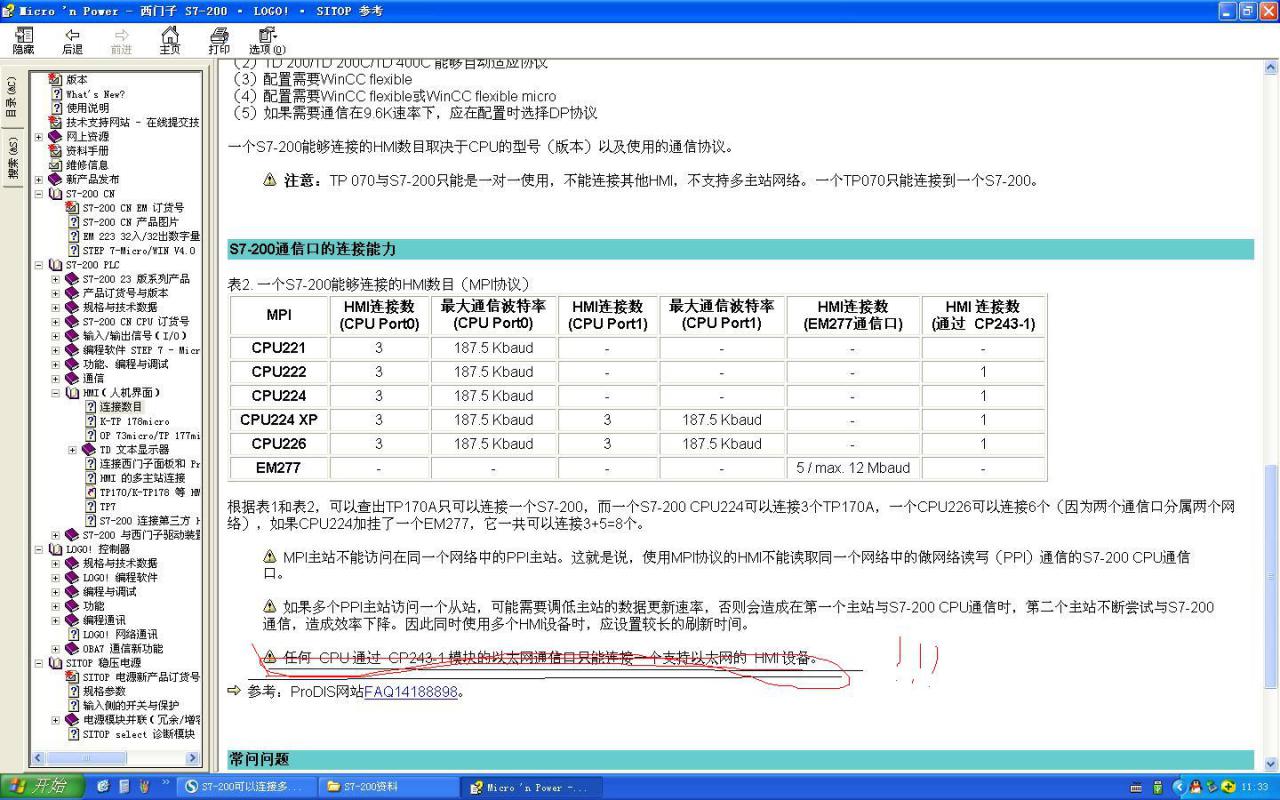Click the open book icon for S7-200 CN
The width and height of the screenshot is (1280, 800).
(x=55, y=193)
